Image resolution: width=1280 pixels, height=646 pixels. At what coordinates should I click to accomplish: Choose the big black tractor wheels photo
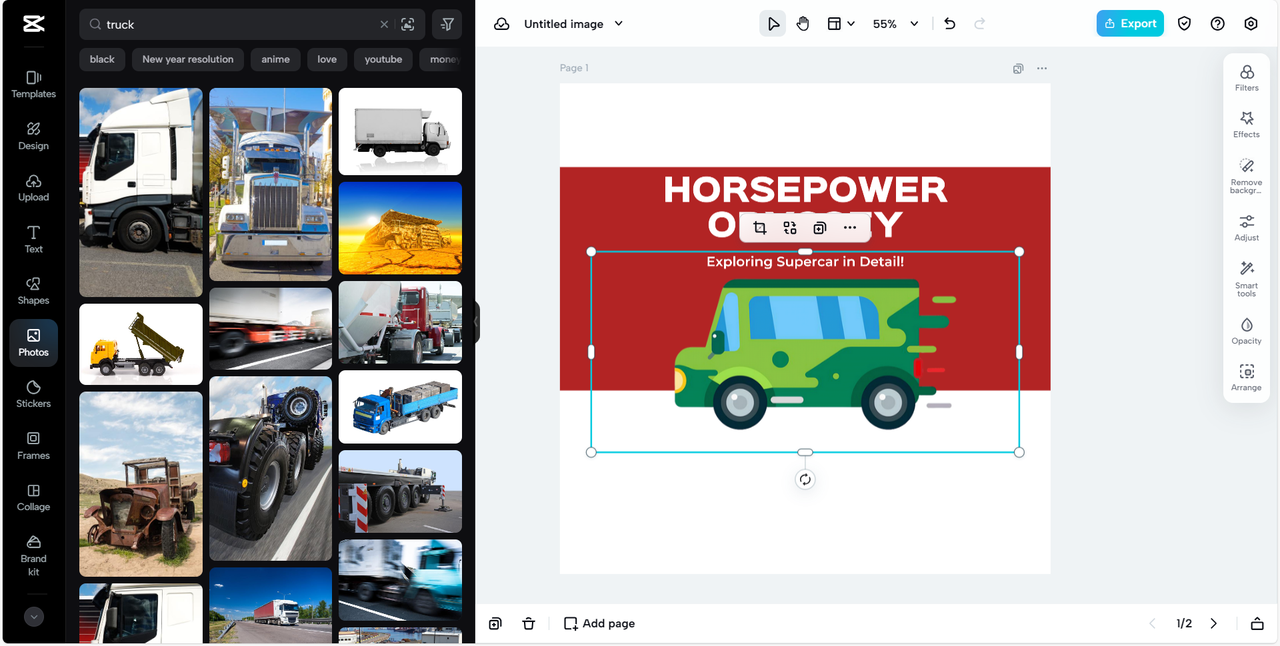pos(270,468)
